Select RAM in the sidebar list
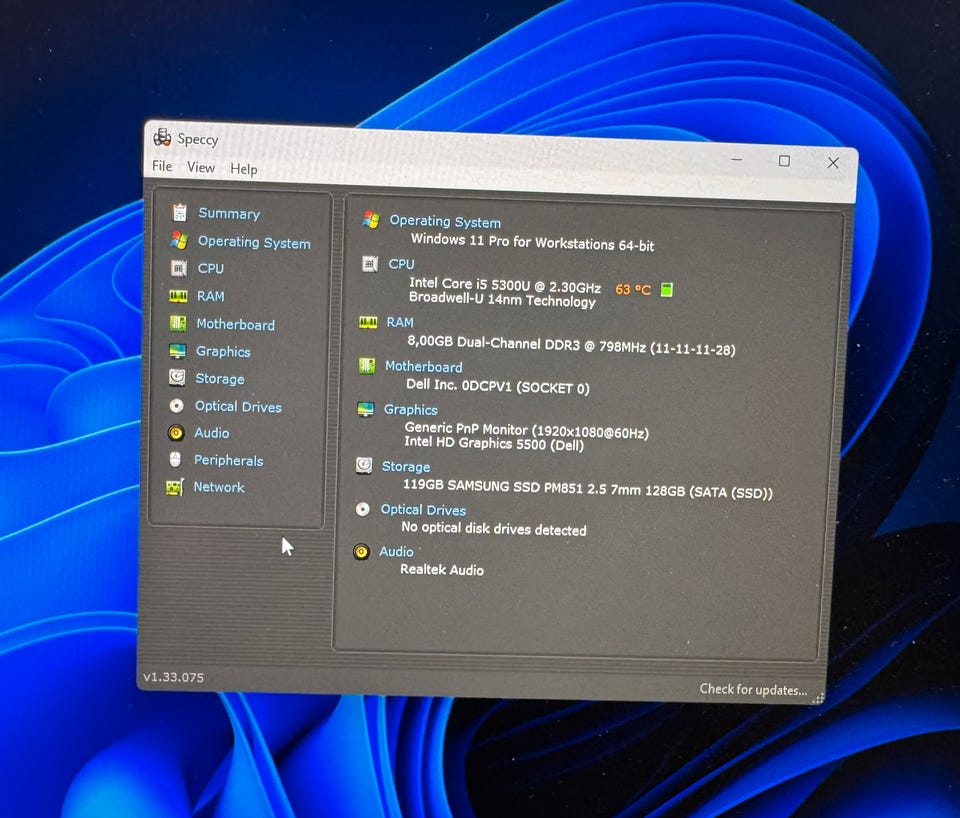 pyautogui.click(x=211, y=296)
